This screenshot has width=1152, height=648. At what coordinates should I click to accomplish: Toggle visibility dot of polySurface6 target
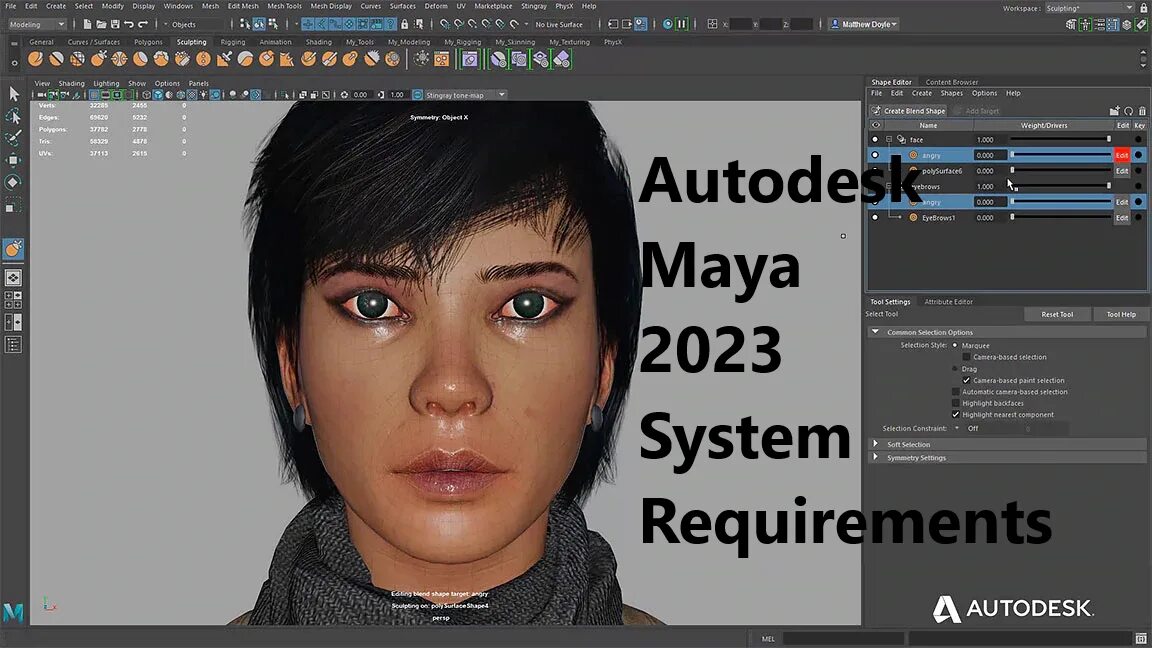coord(875,171)
